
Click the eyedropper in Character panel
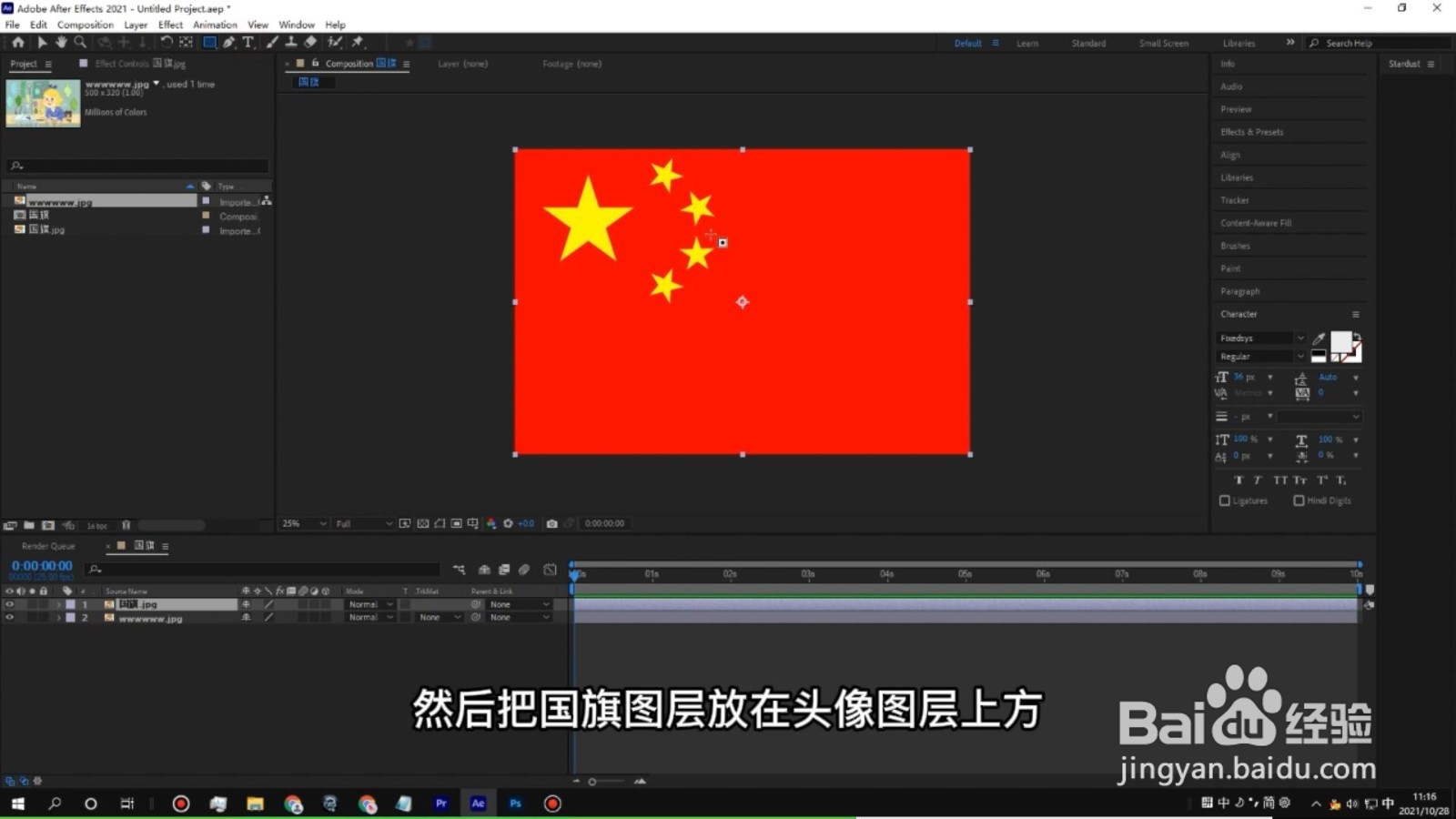coord(1319,339)
